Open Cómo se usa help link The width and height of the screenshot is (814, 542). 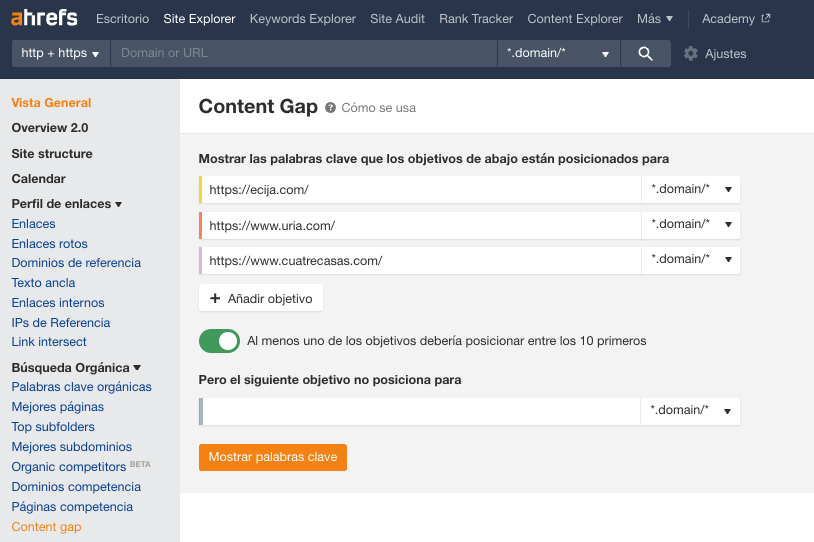tap(378, 108)
